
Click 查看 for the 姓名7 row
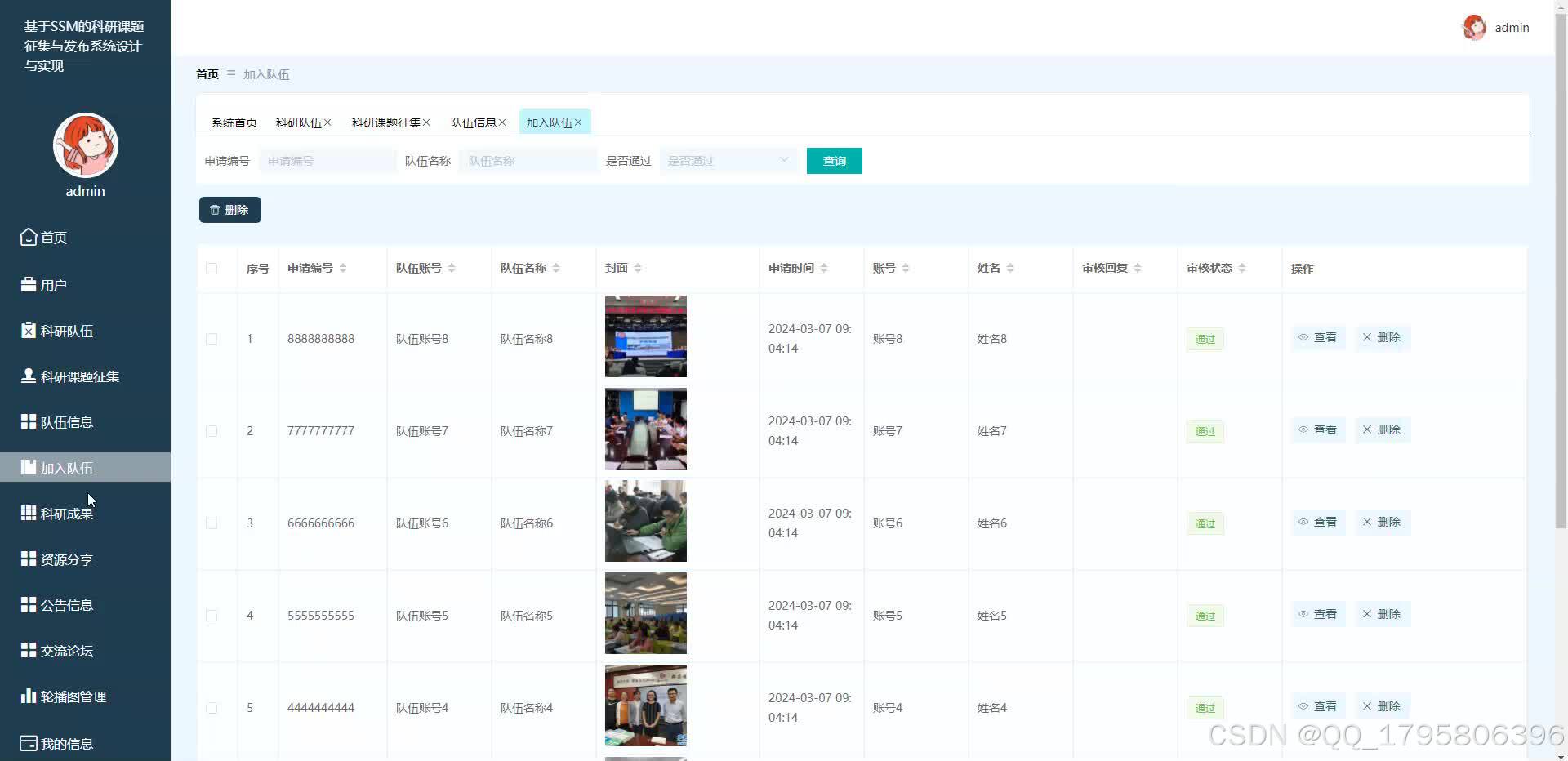coord(1318,429)
